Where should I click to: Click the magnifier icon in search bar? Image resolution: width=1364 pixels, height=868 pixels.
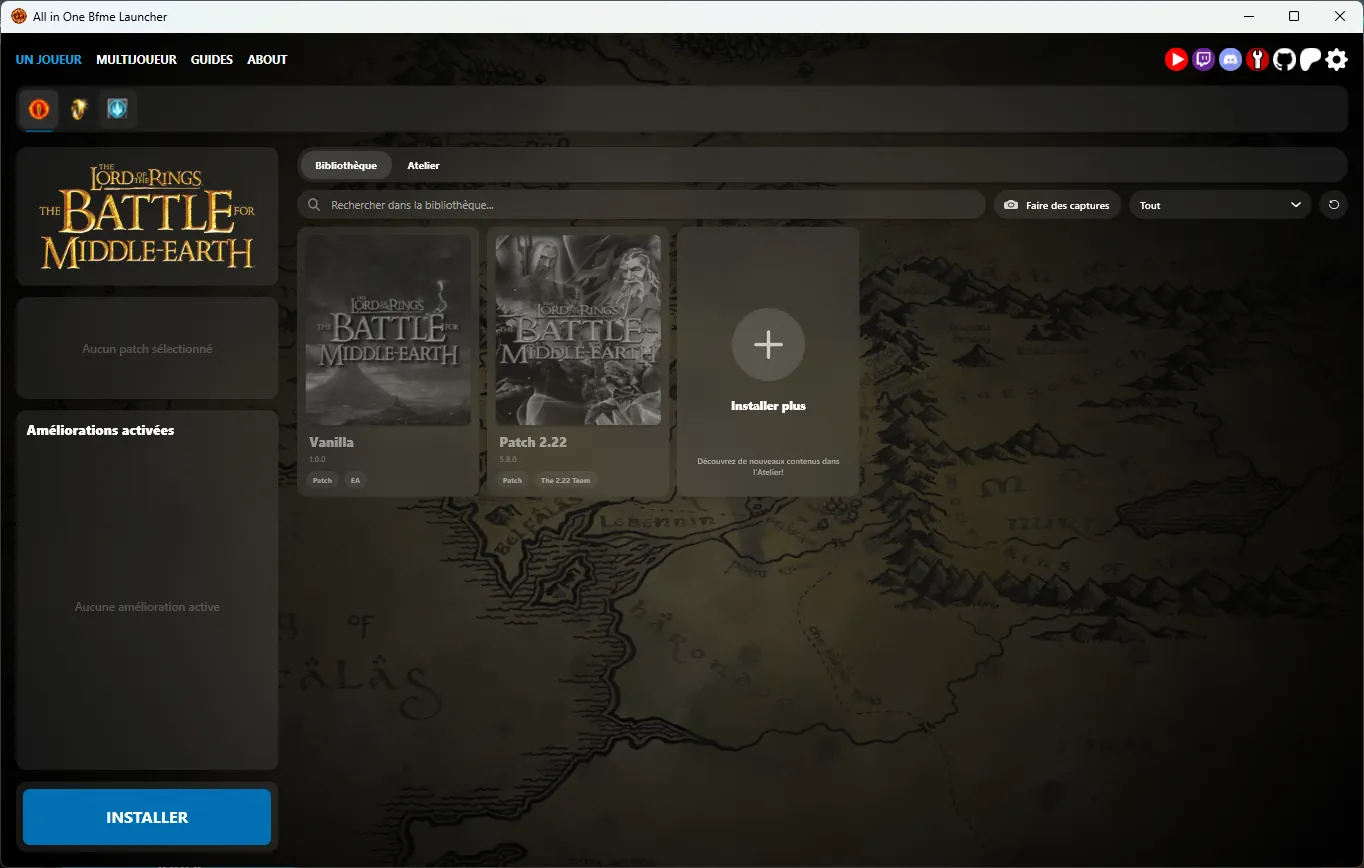pos(314,205)
